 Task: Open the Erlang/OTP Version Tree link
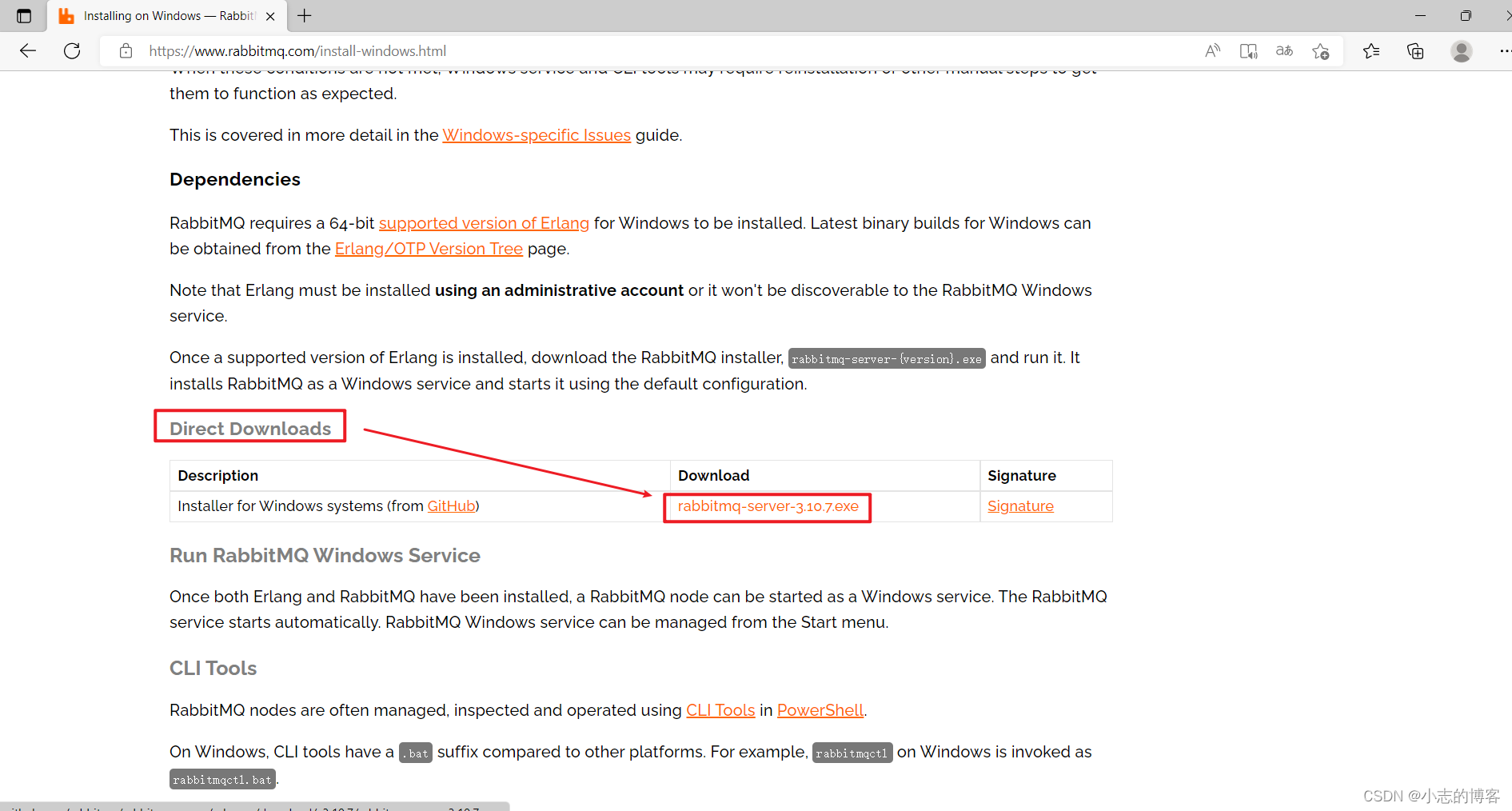429,249
